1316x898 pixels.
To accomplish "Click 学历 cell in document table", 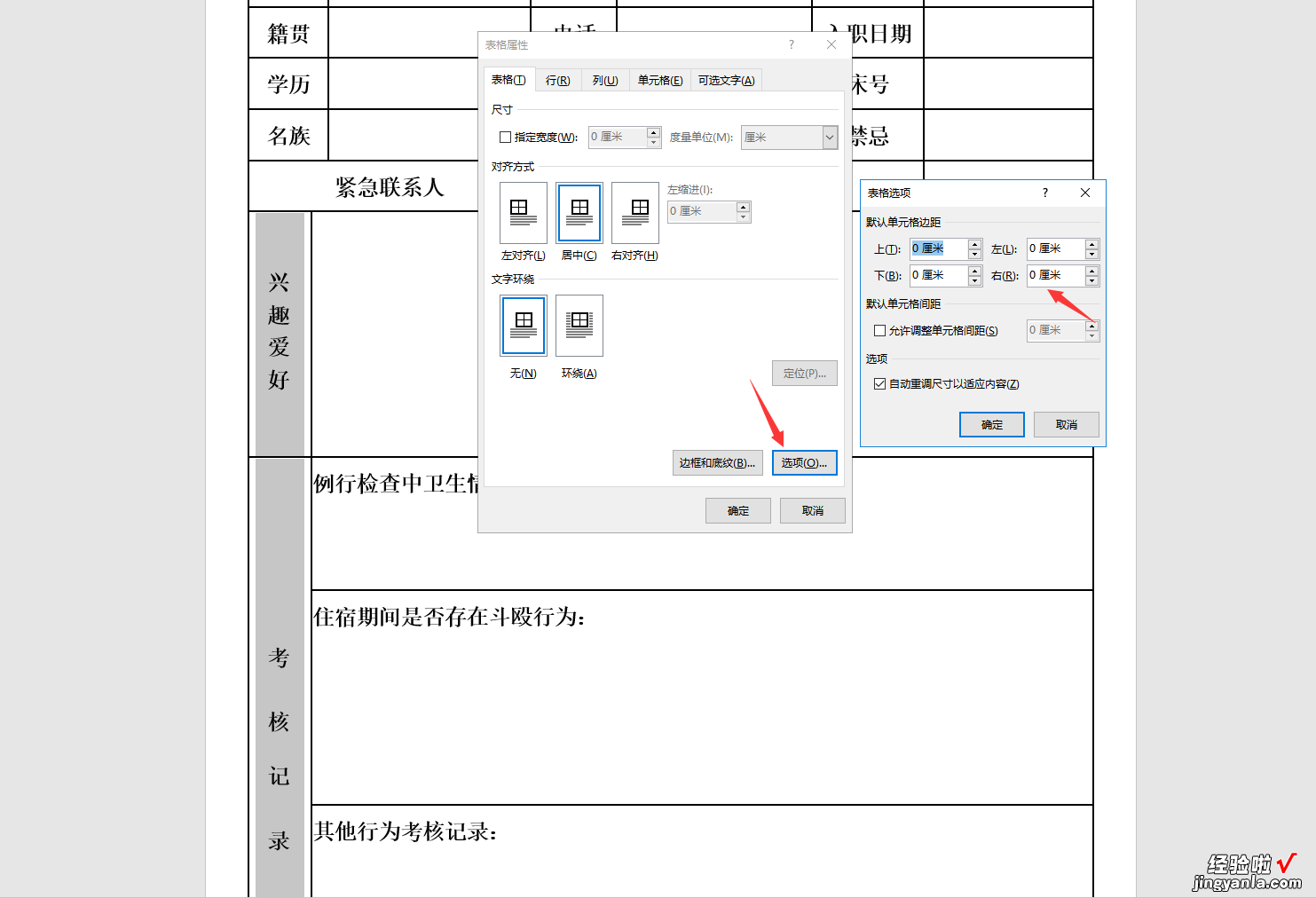I will click(288, 84).
